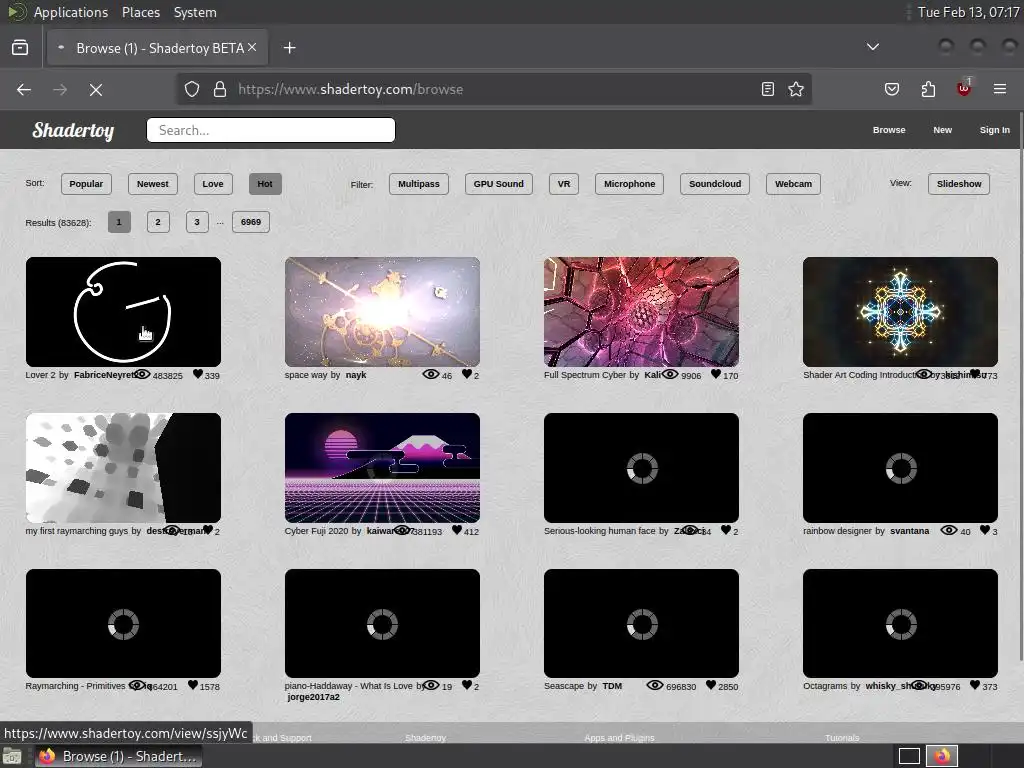
Task: Click the Shadertoy logo
Action: point(73,130)
